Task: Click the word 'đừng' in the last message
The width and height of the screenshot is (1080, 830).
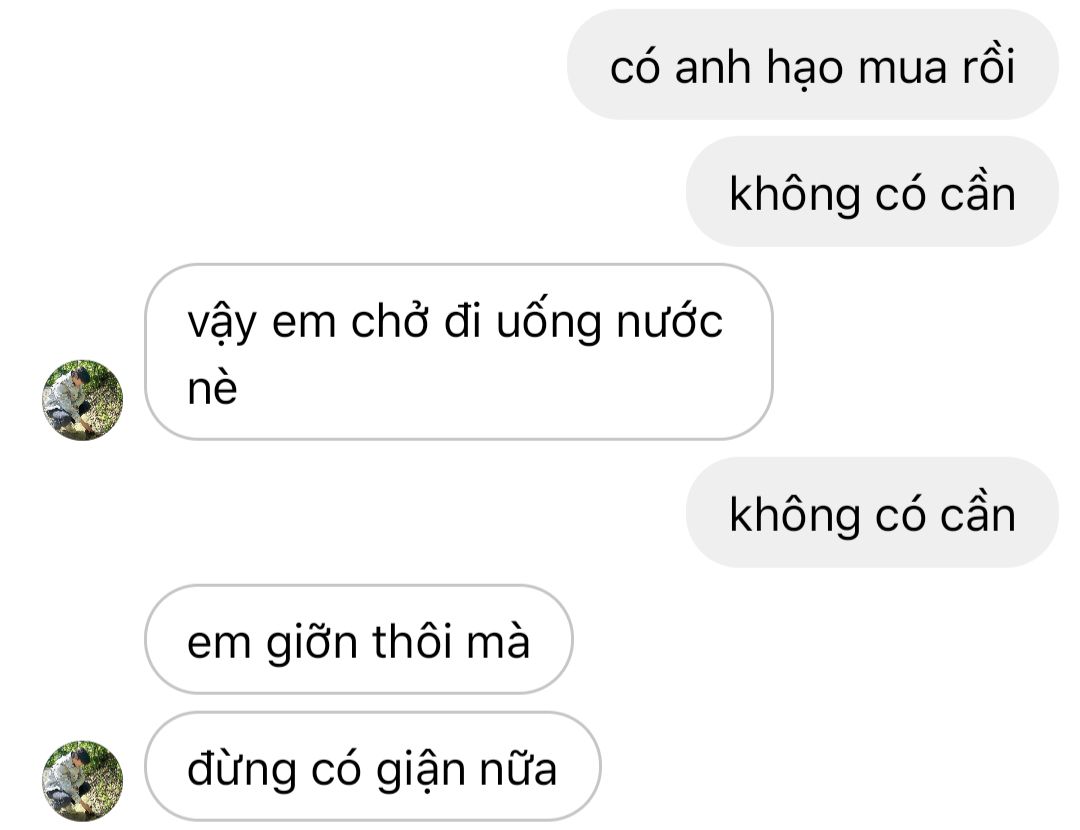Action: click(242, 770)
